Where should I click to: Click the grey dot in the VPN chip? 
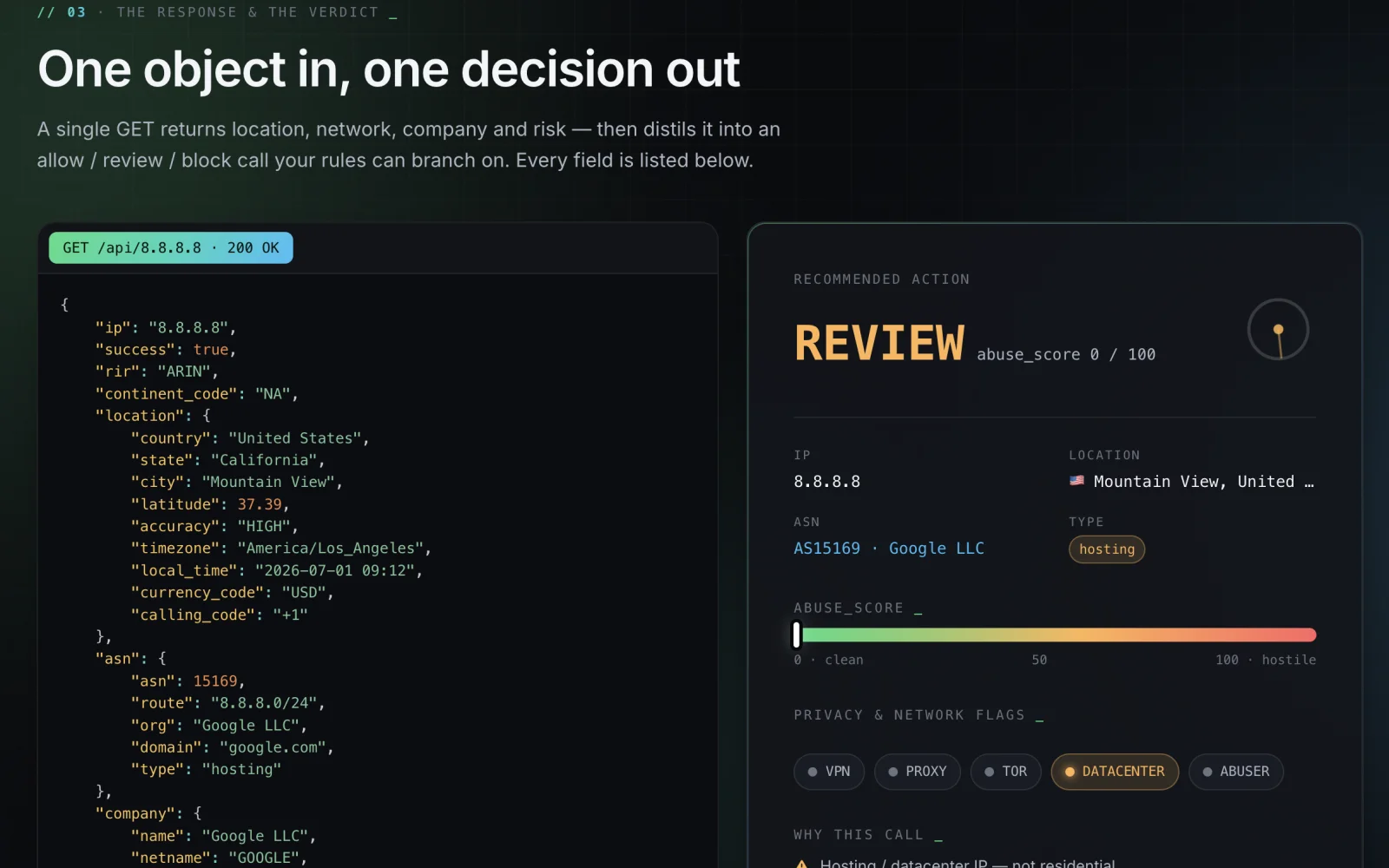[x=813, y=772]
